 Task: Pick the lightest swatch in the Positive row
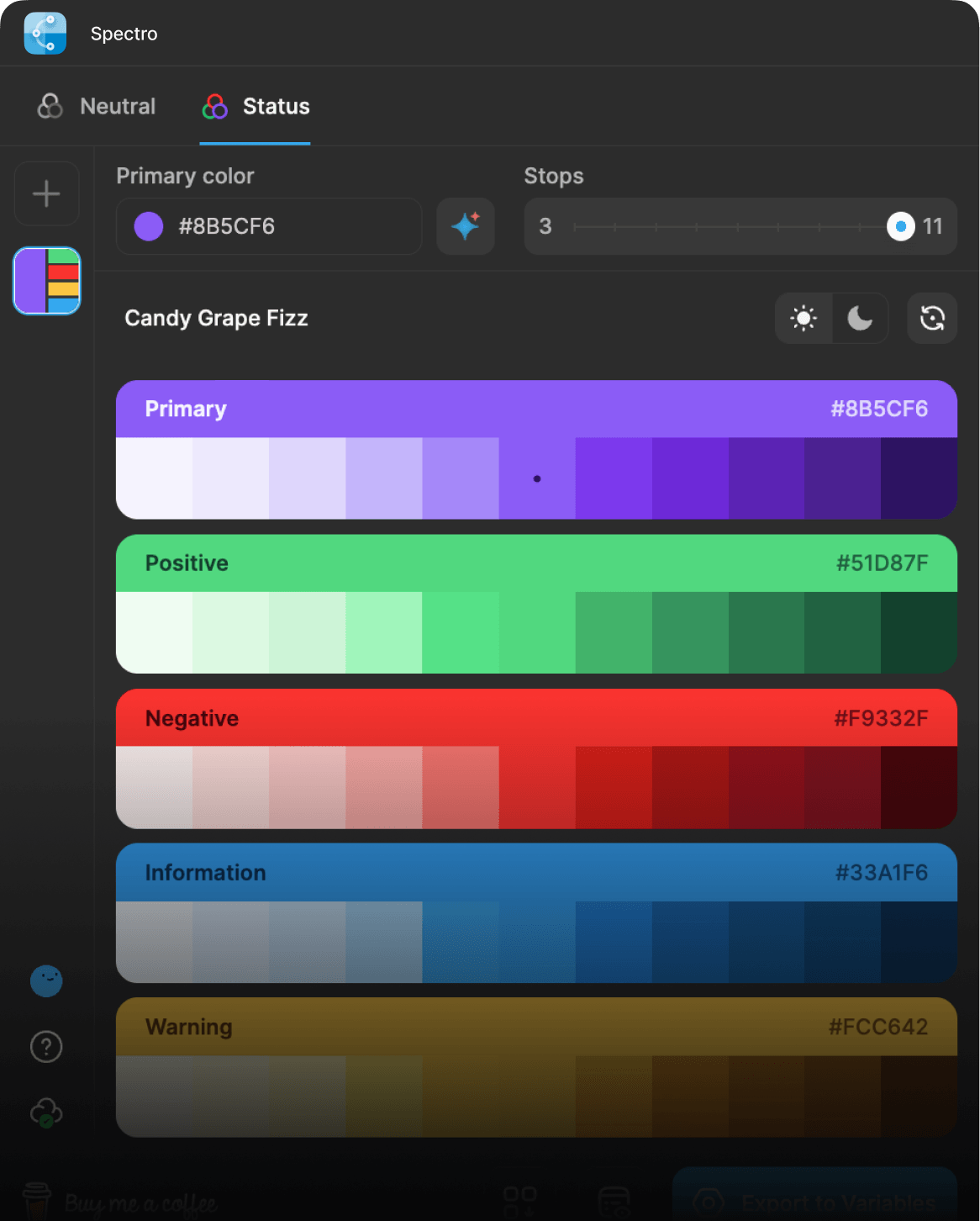[x=155, y=632]
